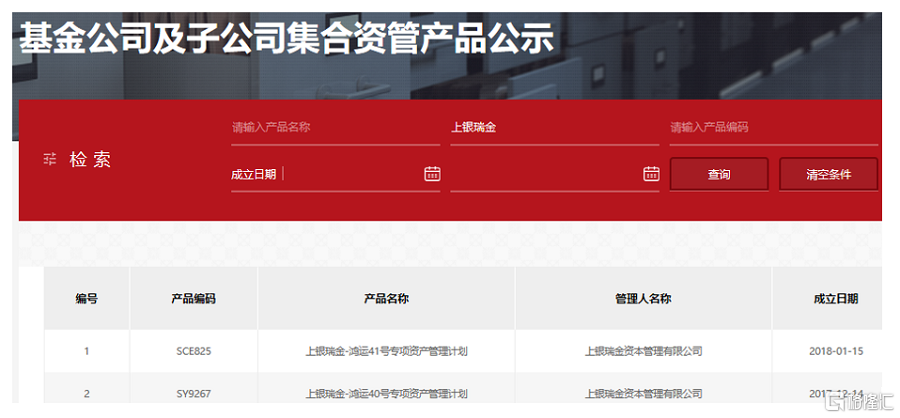Focus the 请输入产品名称 product name field
This screenshot has width=900, height=418.
(x=335, y=127)
